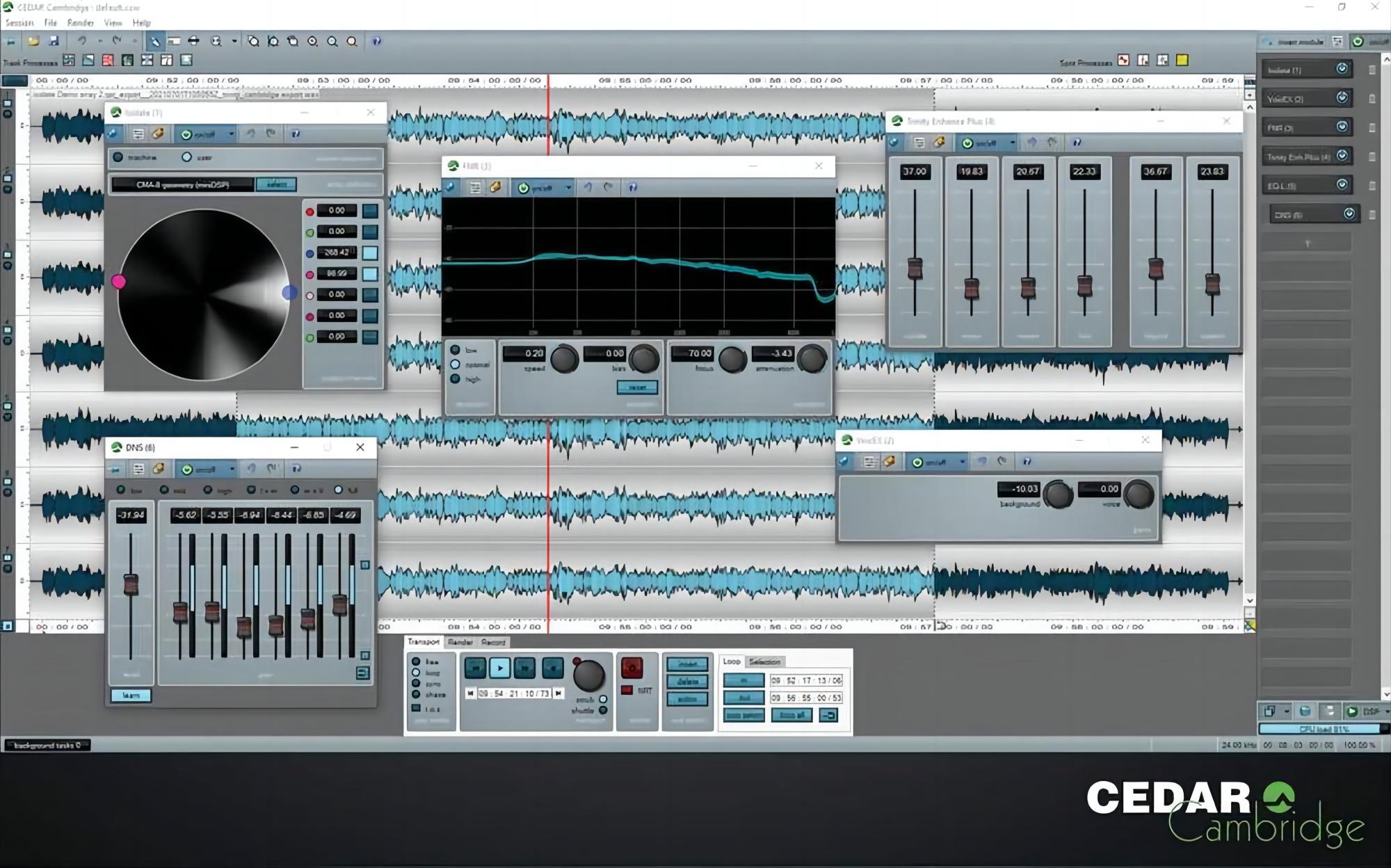Click the red Track Processes icon
Image resolution: width=1391 pixels, height=868 pixels.
tap(108, 61)
